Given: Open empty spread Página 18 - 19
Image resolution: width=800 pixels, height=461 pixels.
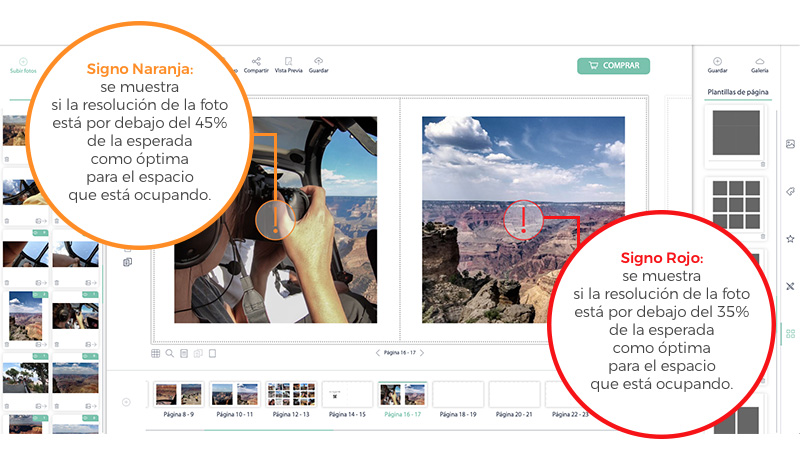Looking at the screenshot, I should 458,395.
